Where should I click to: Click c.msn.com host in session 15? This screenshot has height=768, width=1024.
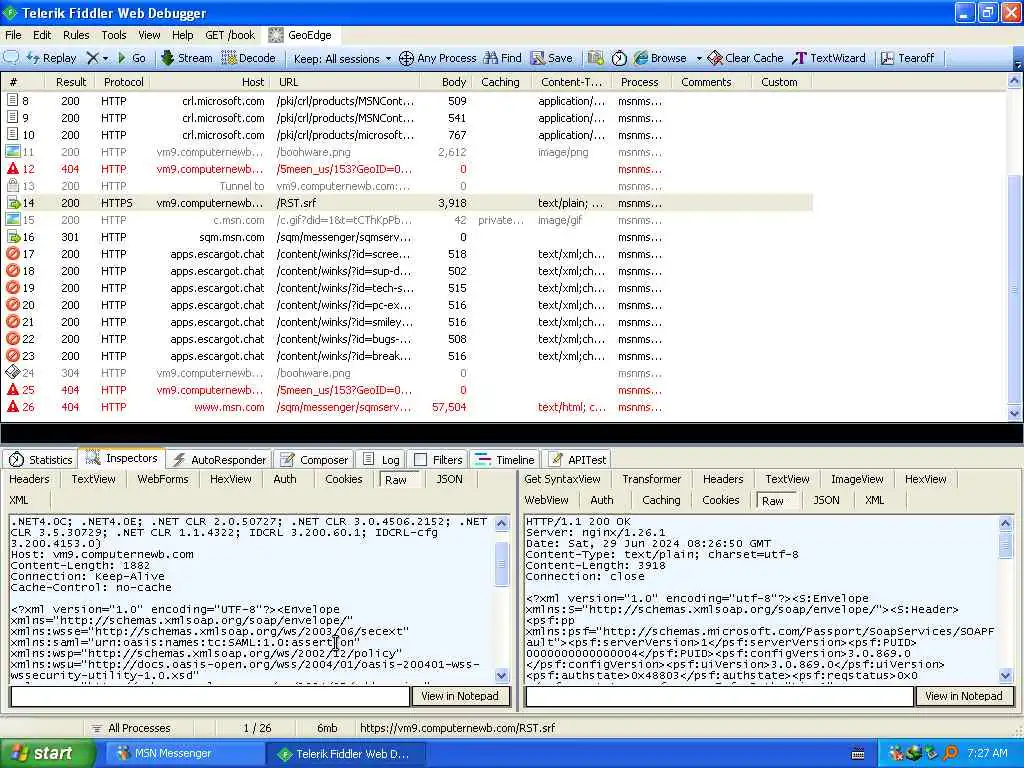pyautogui.click(x=238, y=220)
